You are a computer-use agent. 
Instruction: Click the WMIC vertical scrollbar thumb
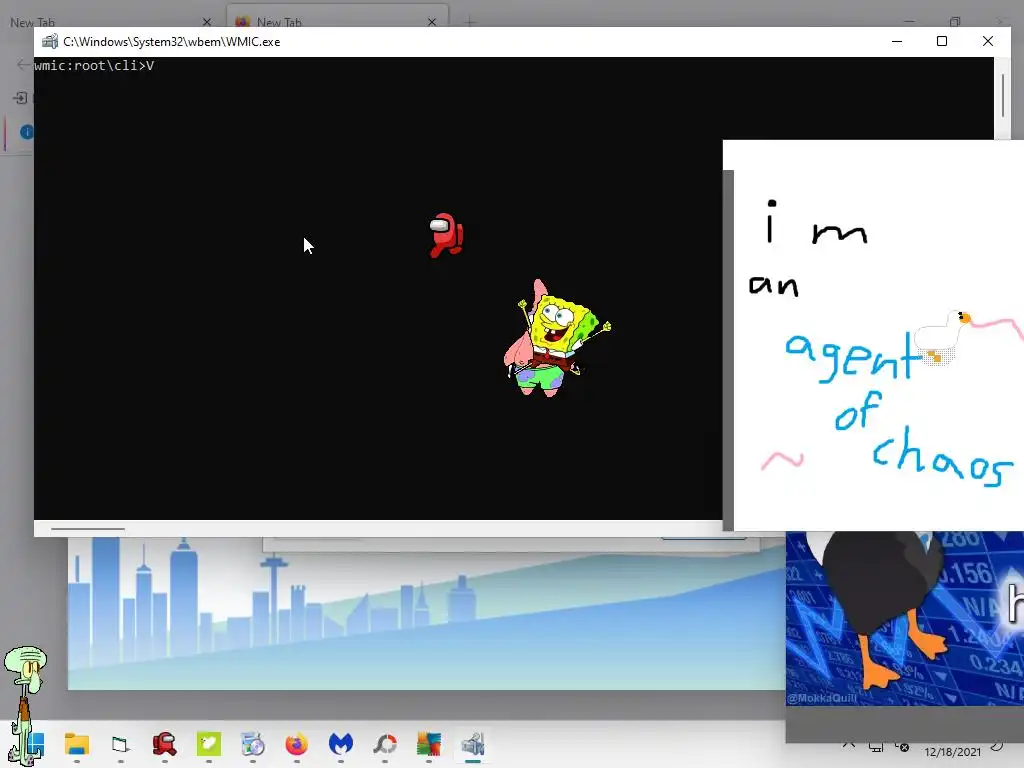[x=1002, y=96]
